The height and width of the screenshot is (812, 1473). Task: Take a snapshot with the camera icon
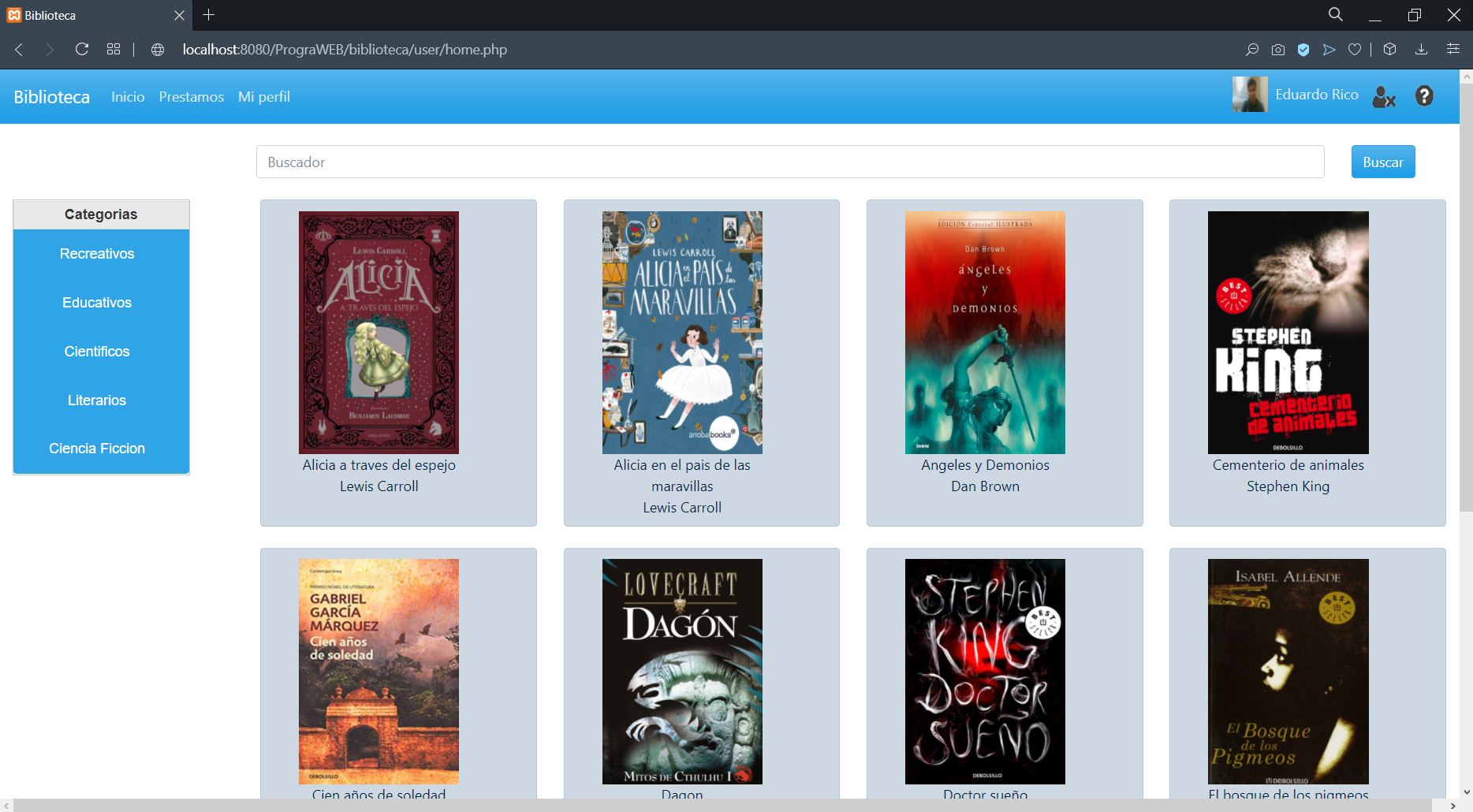click(x=1278, y=50)
